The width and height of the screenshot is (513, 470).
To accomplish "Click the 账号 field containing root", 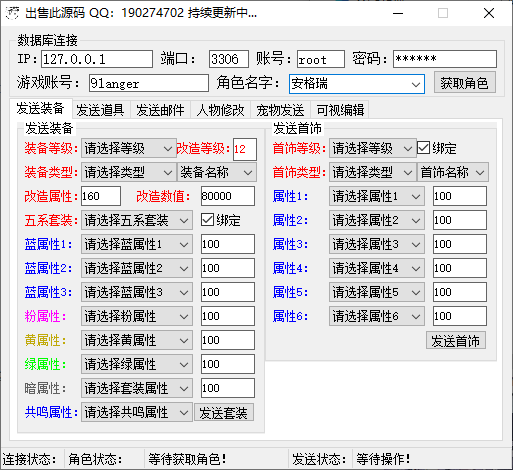I will 321,59.
